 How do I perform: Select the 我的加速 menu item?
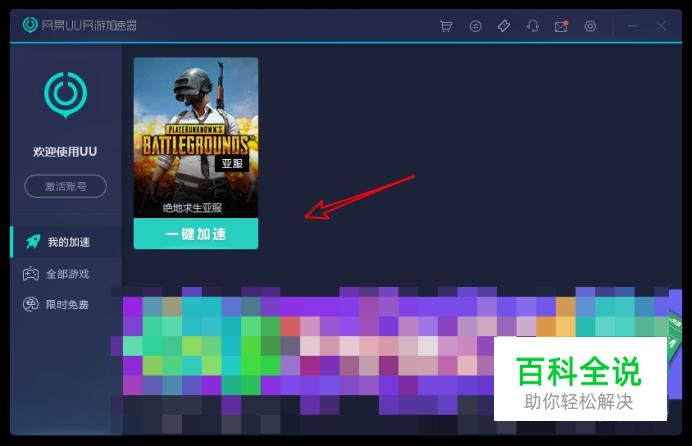tap(66, 242)
